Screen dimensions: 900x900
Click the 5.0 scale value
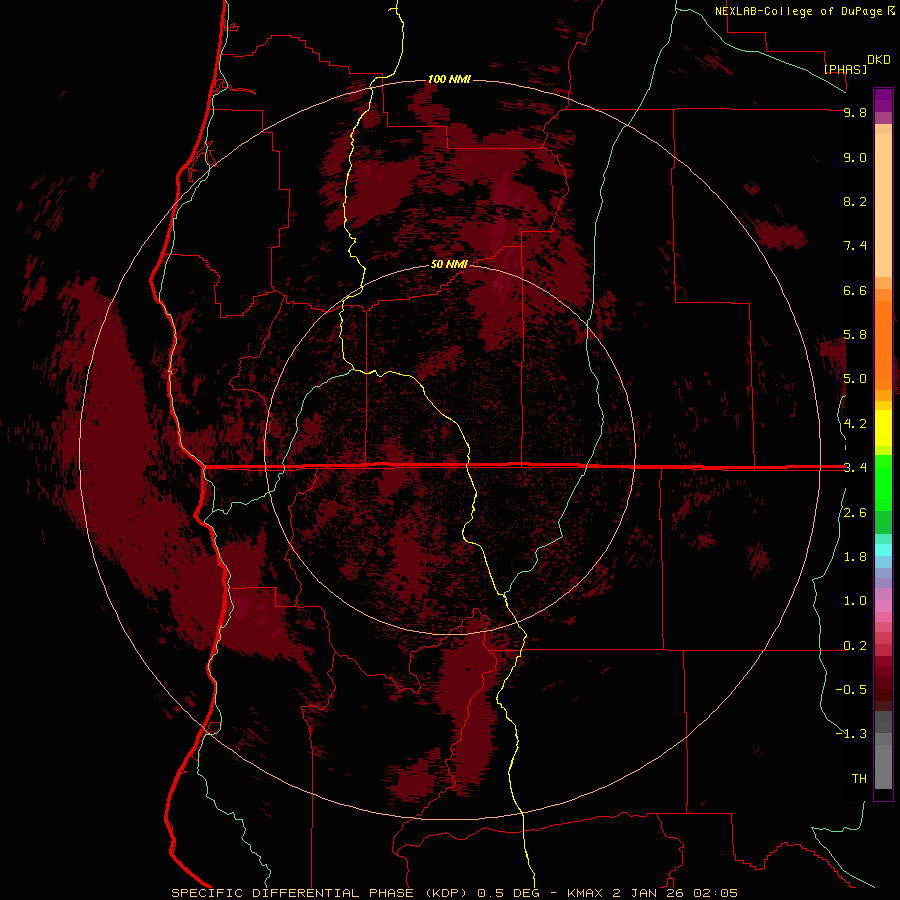[x=855, y=379]
